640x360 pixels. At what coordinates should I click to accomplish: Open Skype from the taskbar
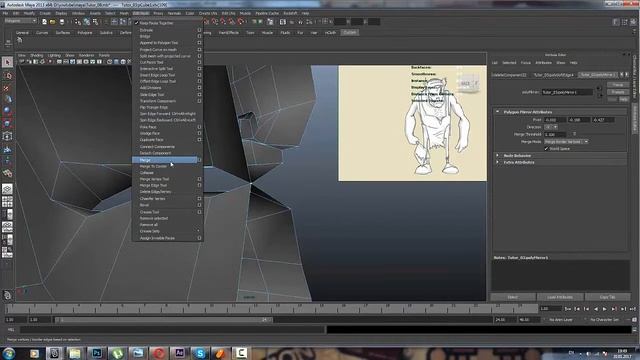point(200,353)
